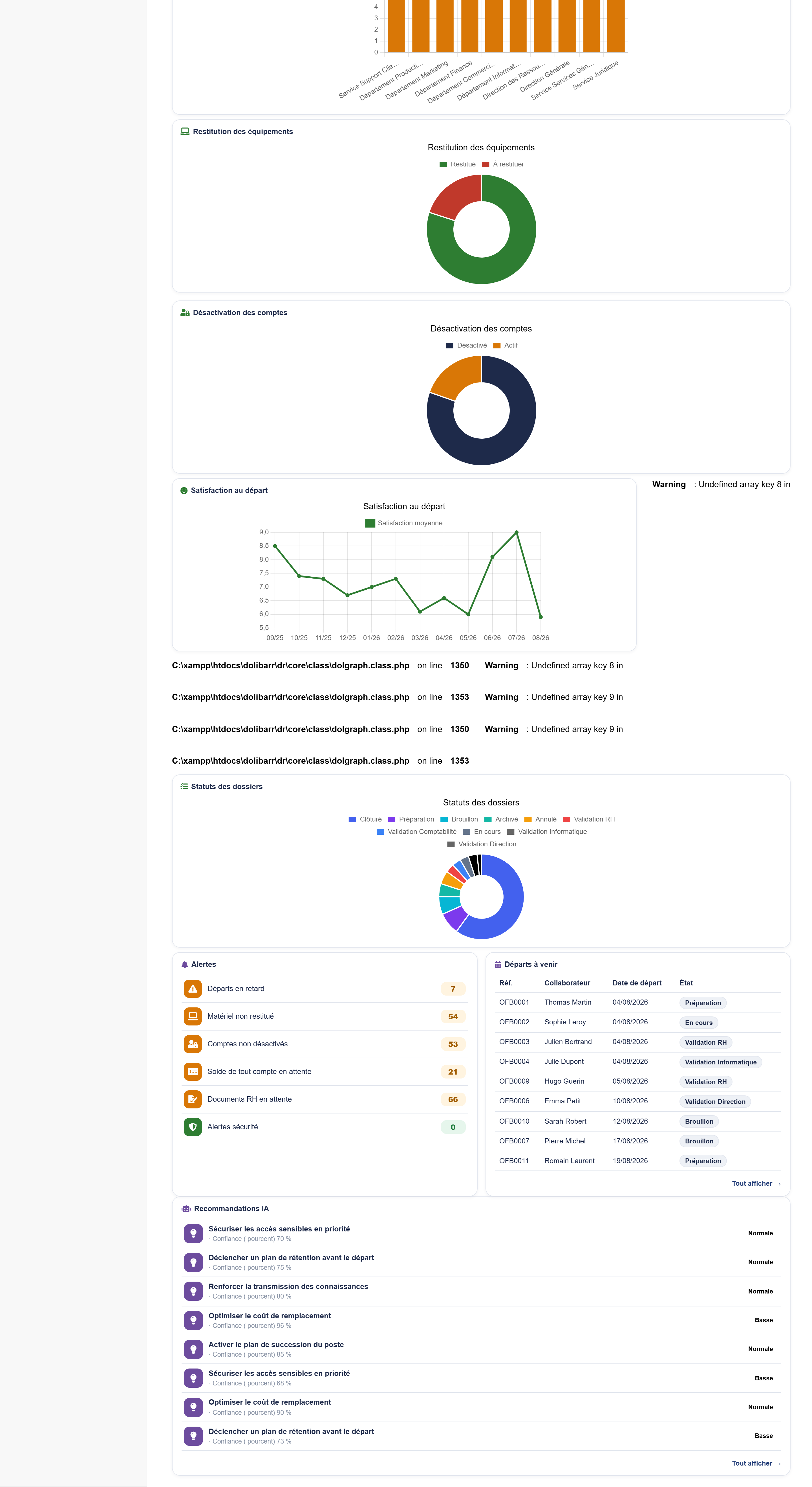Click the Collaborateur column header
Image resolution: width=812 pixels, height=1487 pixels.
[567, 983]
